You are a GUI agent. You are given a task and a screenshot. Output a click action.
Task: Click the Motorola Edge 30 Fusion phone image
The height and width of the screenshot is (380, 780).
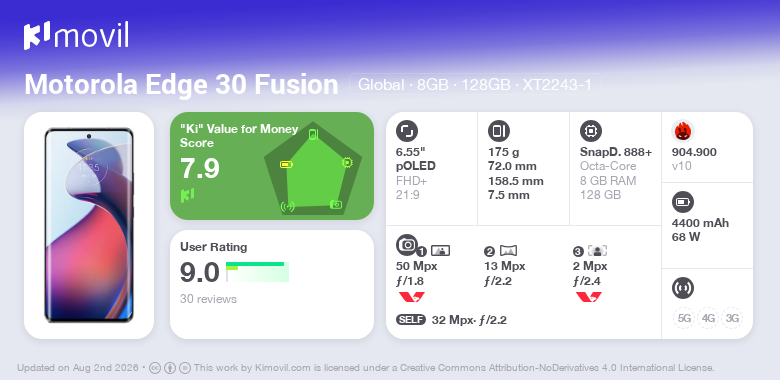89,225
